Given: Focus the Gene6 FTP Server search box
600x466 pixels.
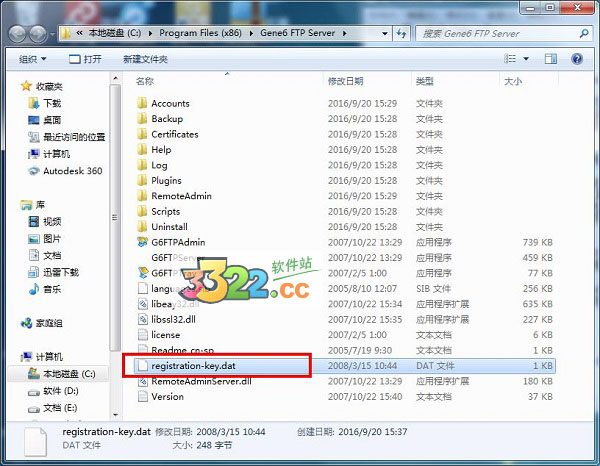Looking at the screenshot, I should click(x=497, y=34).
